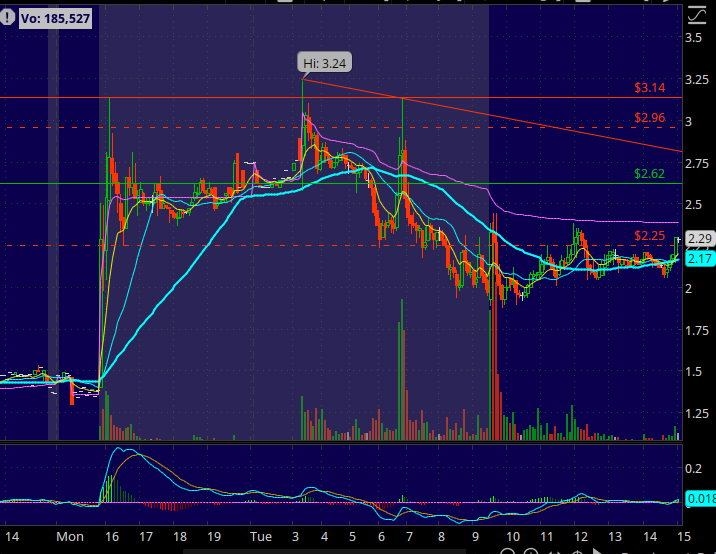Click the 2.29 last price tag
The height and width of the screenshot is (554, 716).
click(699, 239)
